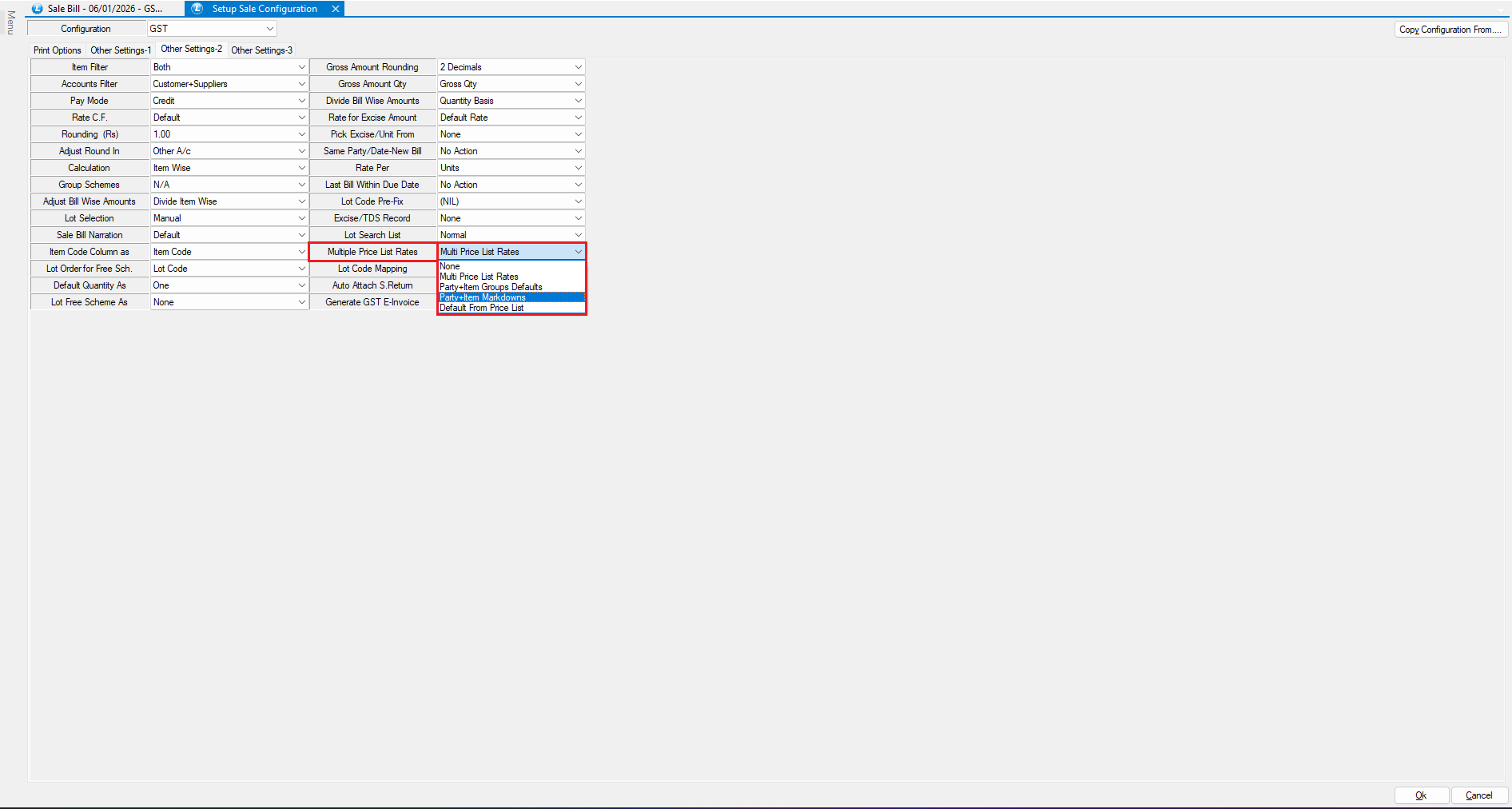Open Gross Amount Rounding dropdown
This screenshot has height=809, width=1512.
pyautogui.click(x=578, y=67)
